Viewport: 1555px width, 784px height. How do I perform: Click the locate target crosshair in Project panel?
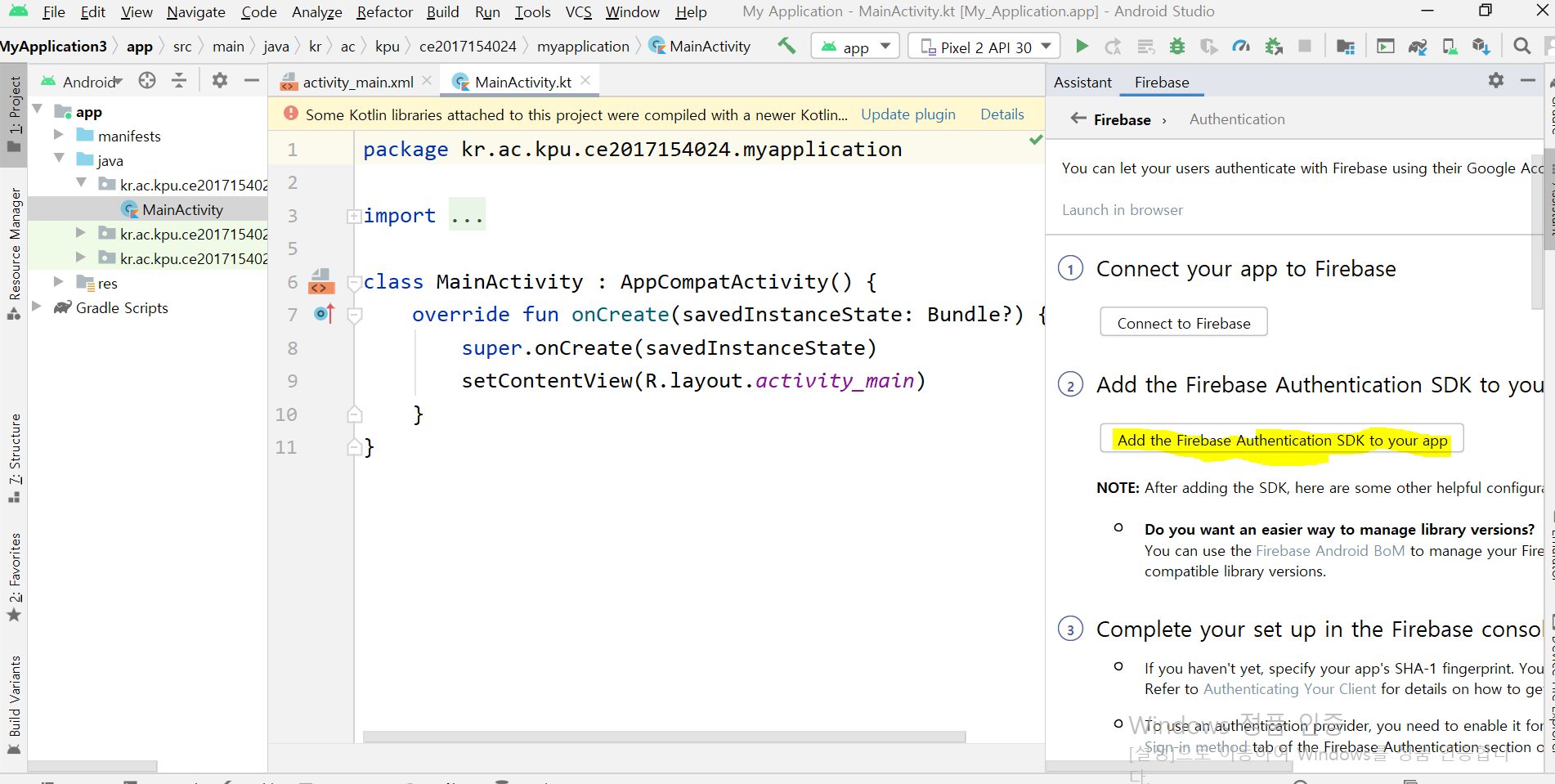point(147,80)
